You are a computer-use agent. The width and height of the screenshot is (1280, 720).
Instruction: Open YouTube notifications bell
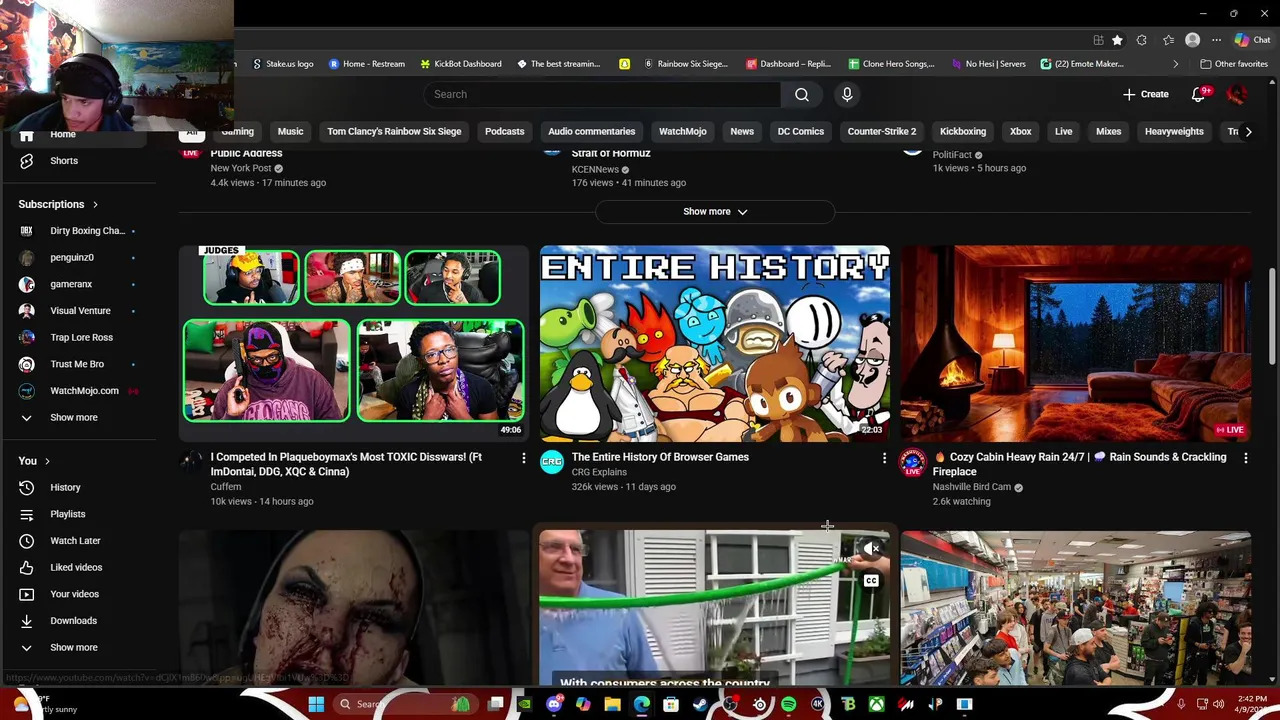1199,94
